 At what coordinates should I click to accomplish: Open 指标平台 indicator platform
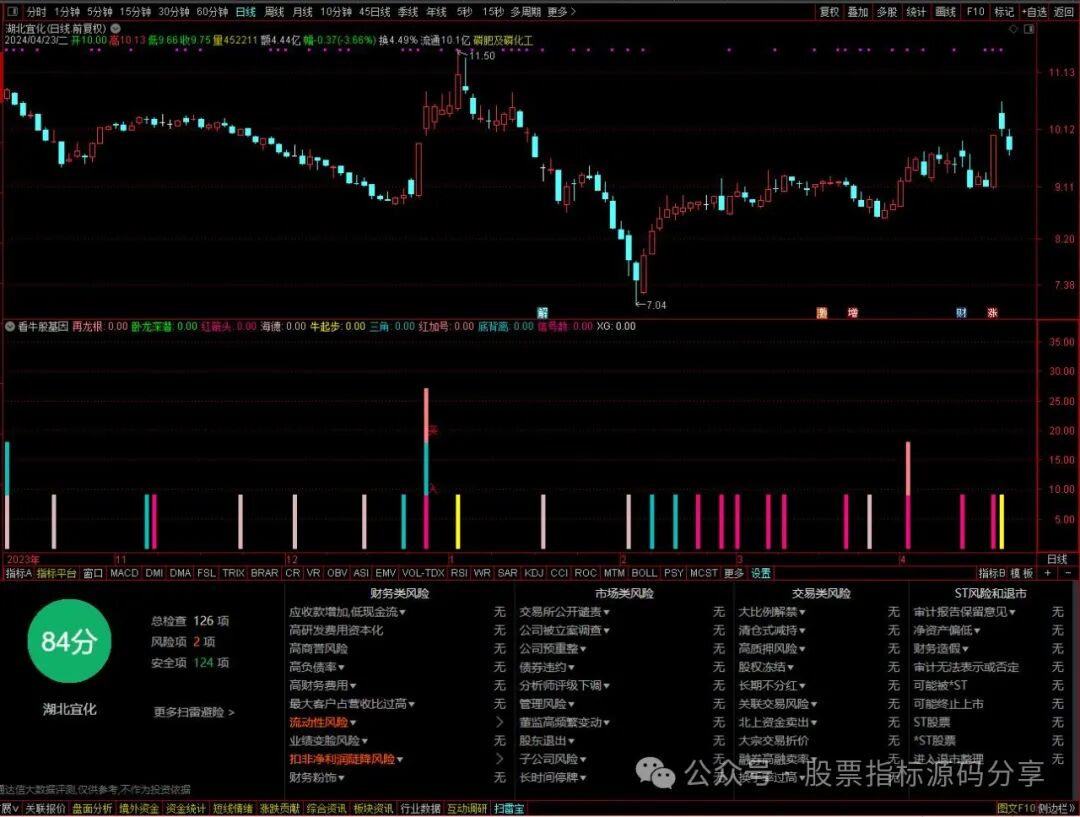pyautogui.click(x=56, y=573)
